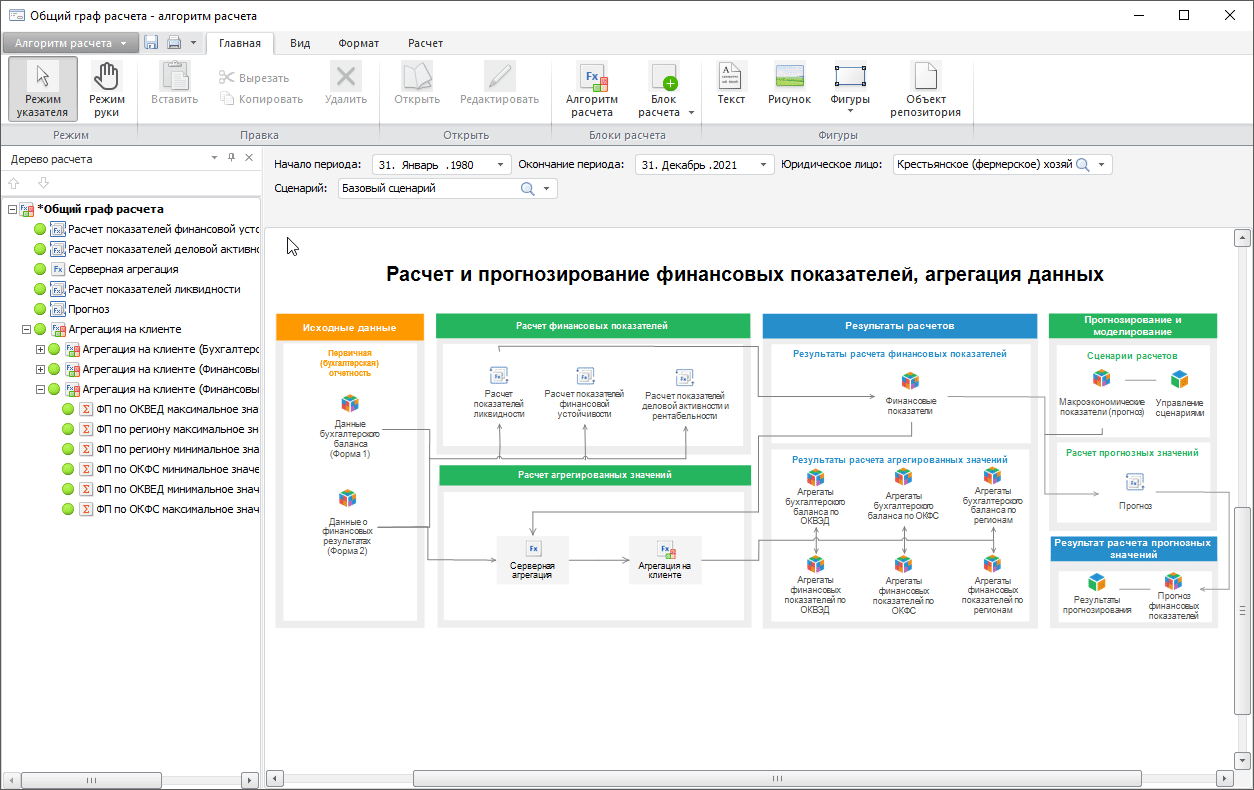This screenshot has width=1254, height=790.
Task: Open the Алгоритм расчета main menu button
Action: click(70, 43)
